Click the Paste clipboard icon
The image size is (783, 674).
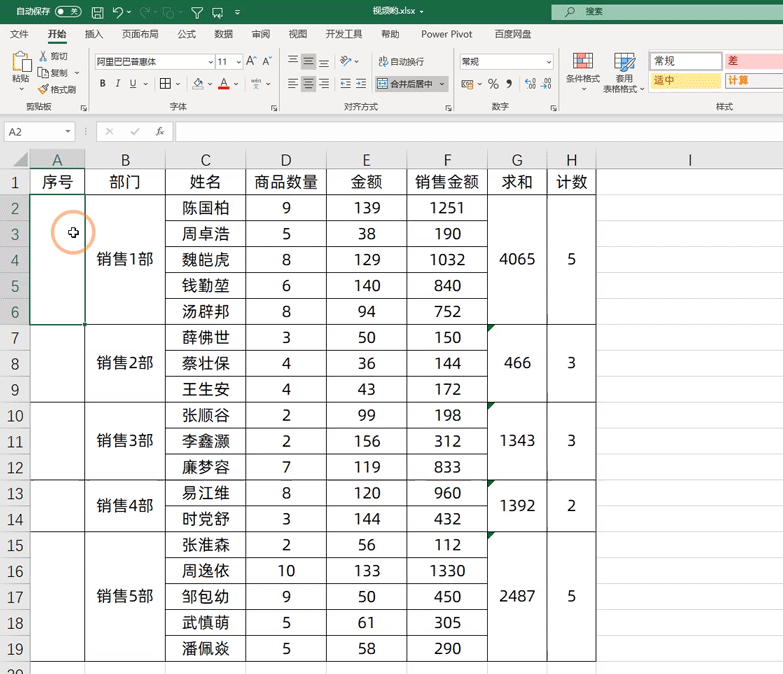click(x=21, y=62)
